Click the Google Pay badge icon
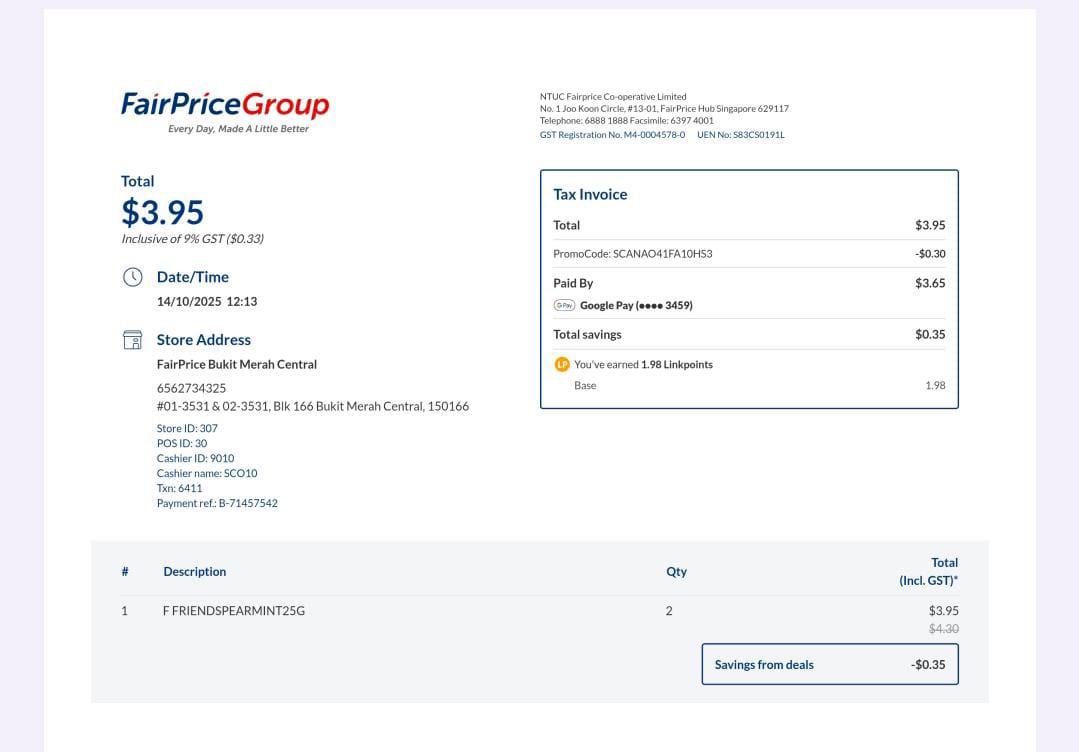 pos(564,305)
